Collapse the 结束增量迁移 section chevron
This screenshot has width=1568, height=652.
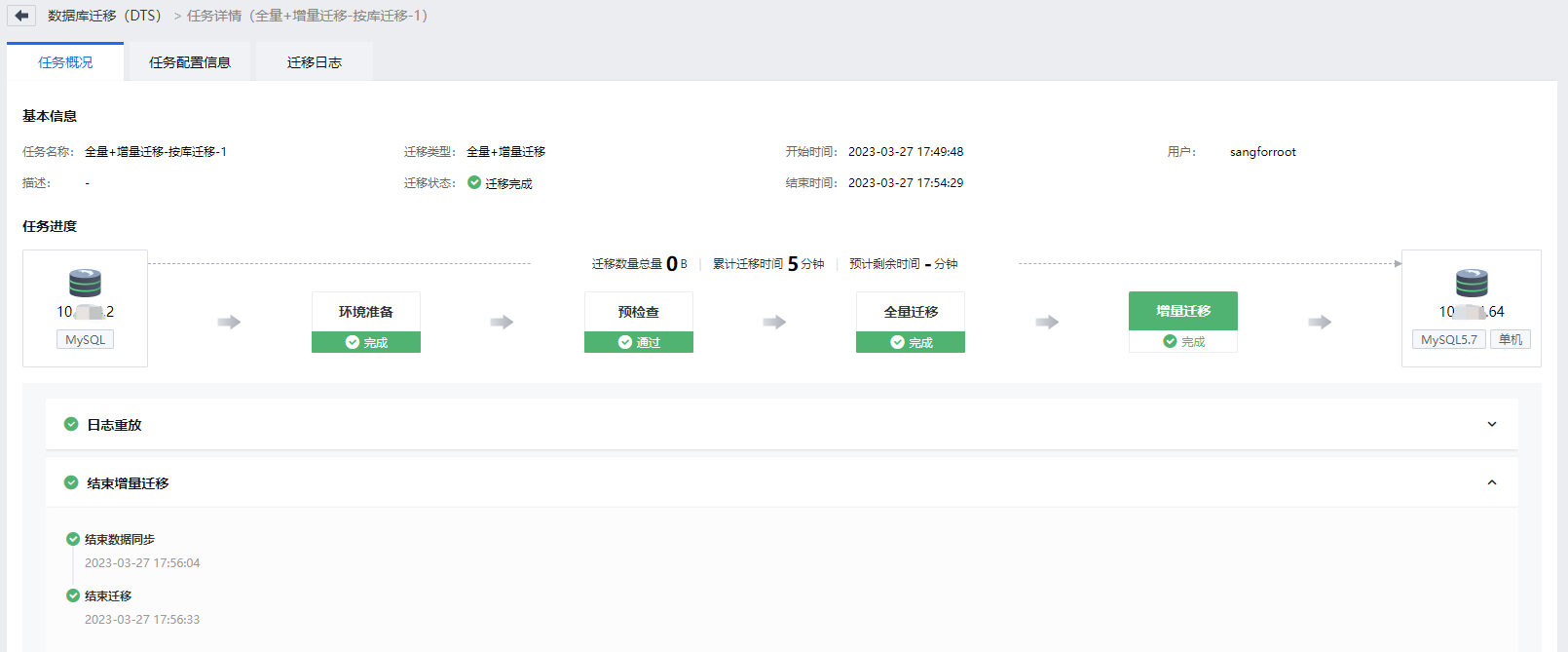click(1491, 482)
